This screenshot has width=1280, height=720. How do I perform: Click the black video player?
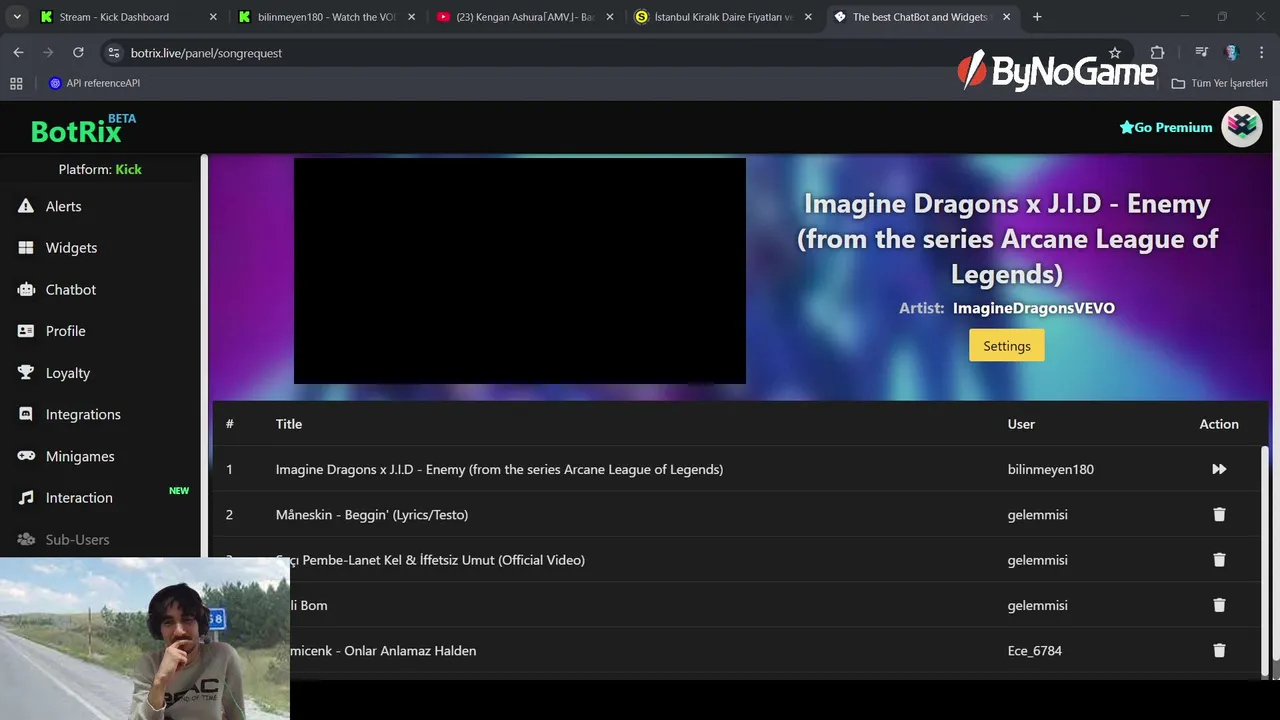[x=519, y=271]
